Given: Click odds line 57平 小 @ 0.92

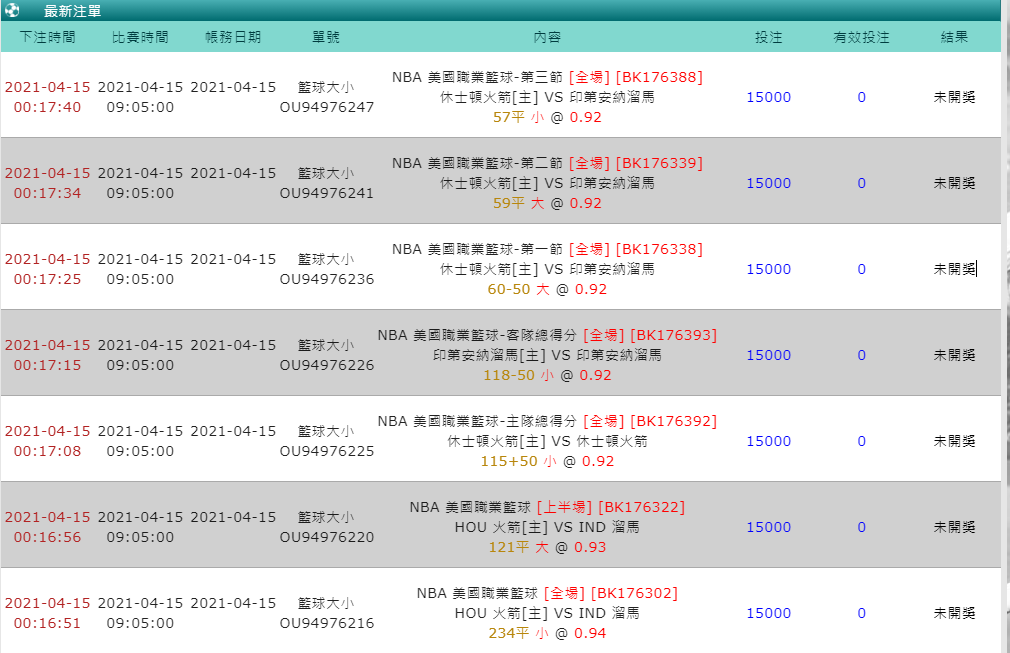Looking at the screenshot, I should tap(547, 117).
